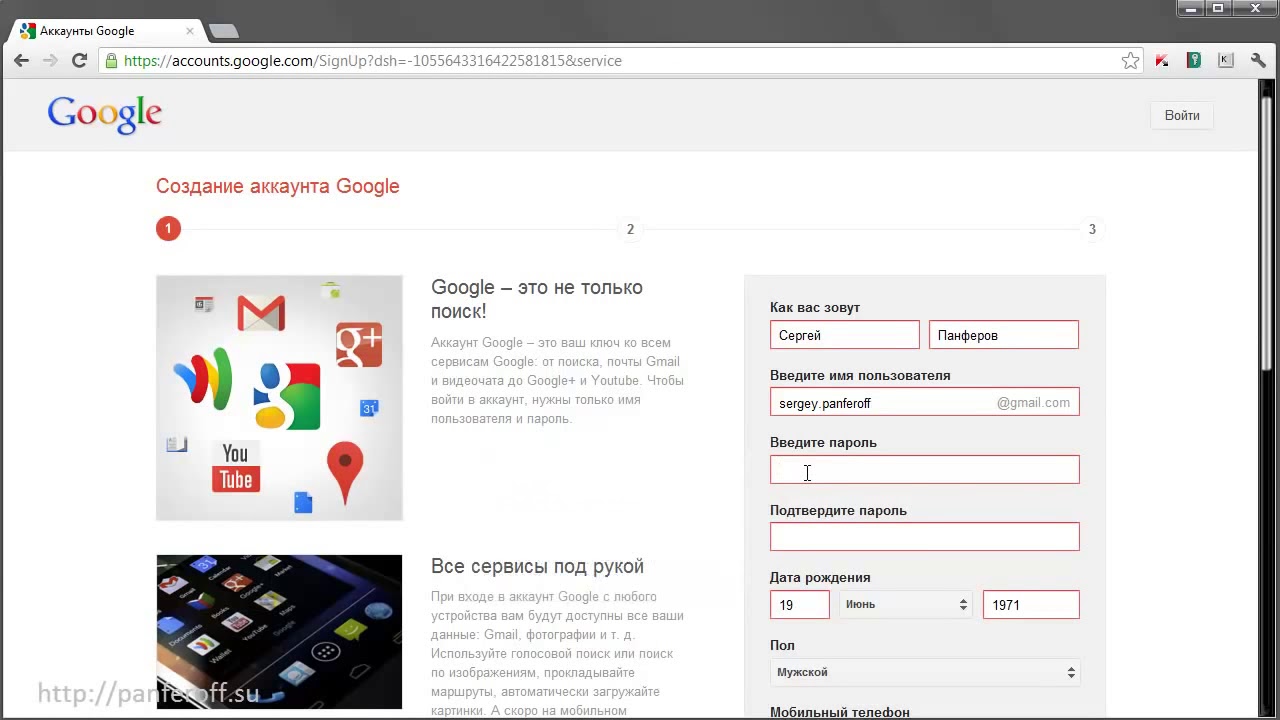Open a new browser tab

[223, 31]
